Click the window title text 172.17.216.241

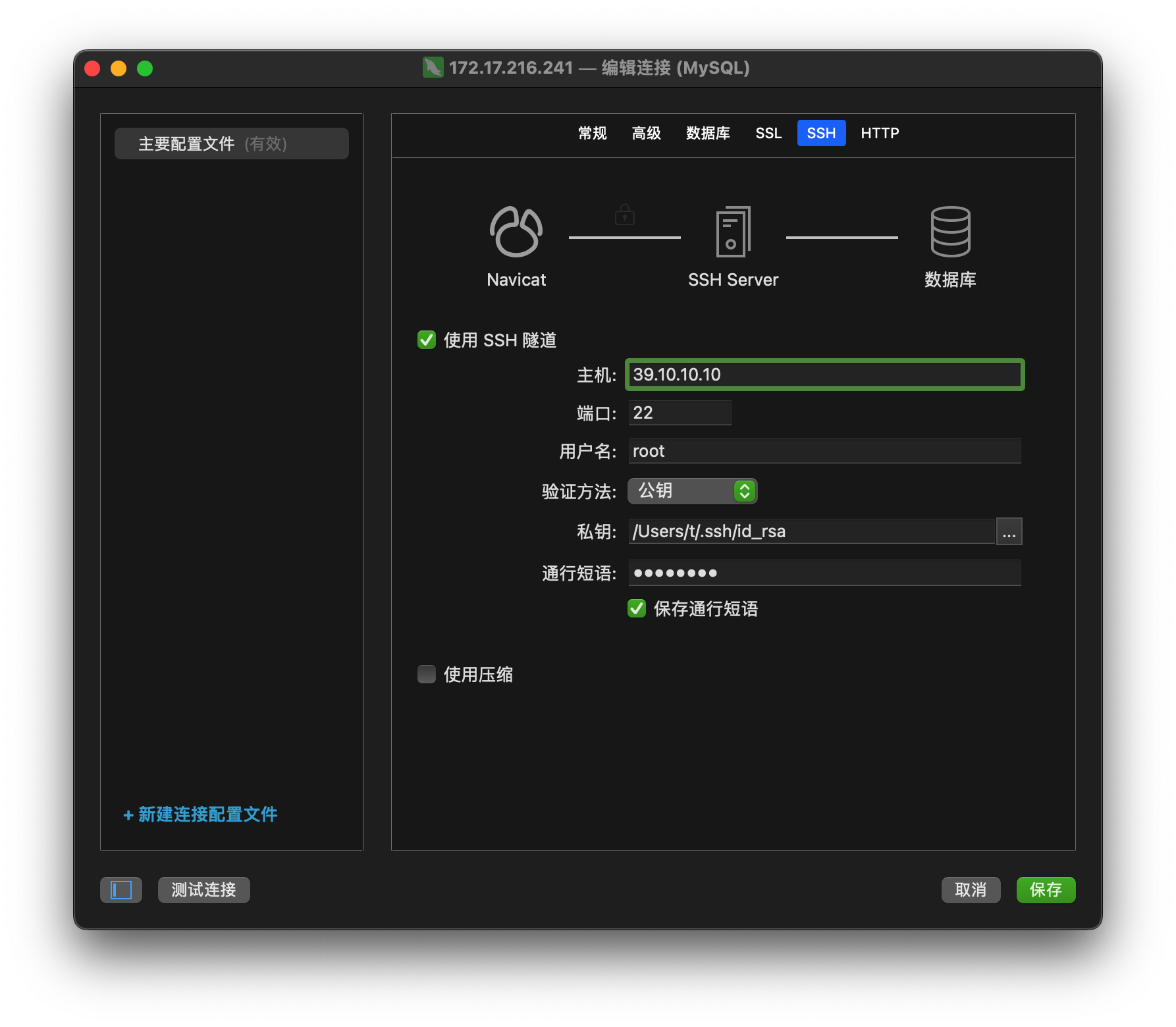pyautogui.click(x=511, y=68)
